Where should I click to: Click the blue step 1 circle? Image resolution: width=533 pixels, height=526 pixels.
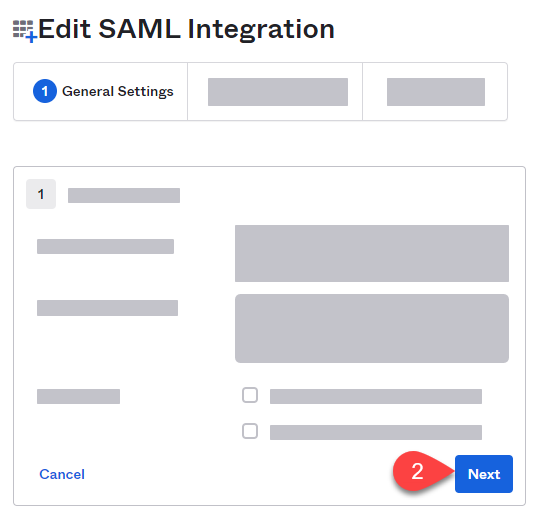pos(45,91)
